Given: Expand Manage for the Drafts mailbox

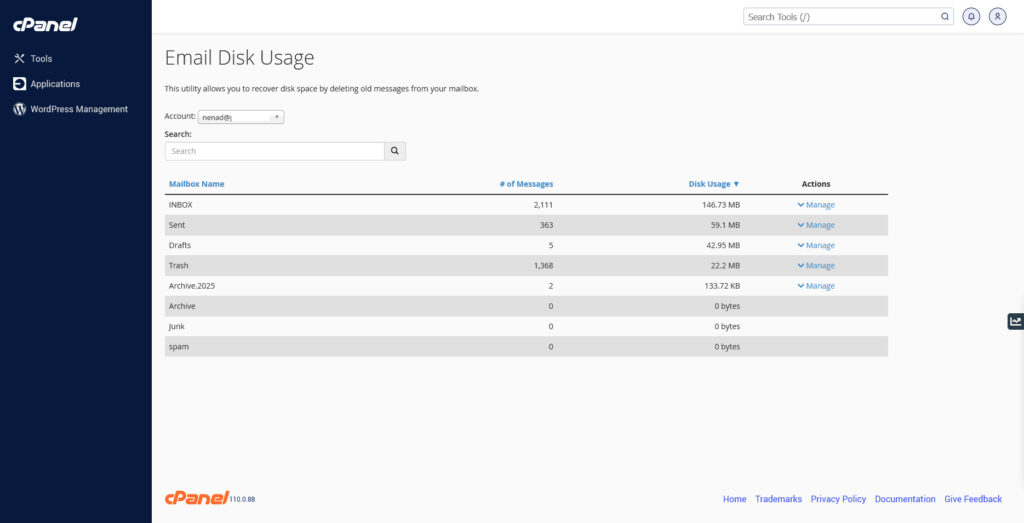Looking at the screenshot, I should click(x=816, y=245).
